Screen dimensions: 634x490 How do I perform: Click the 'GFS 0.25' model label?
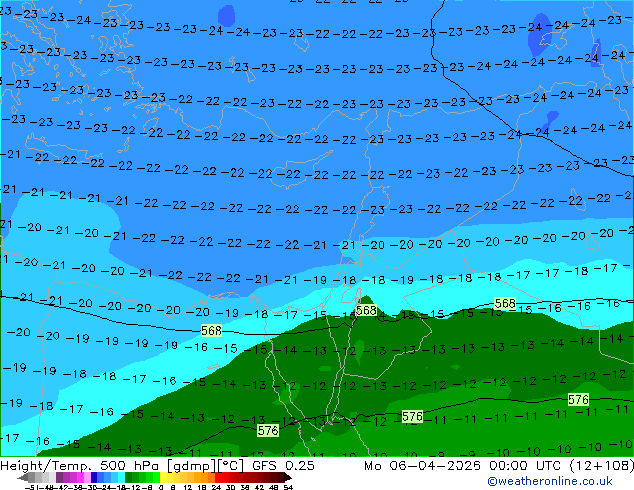[x=283, y=466]
